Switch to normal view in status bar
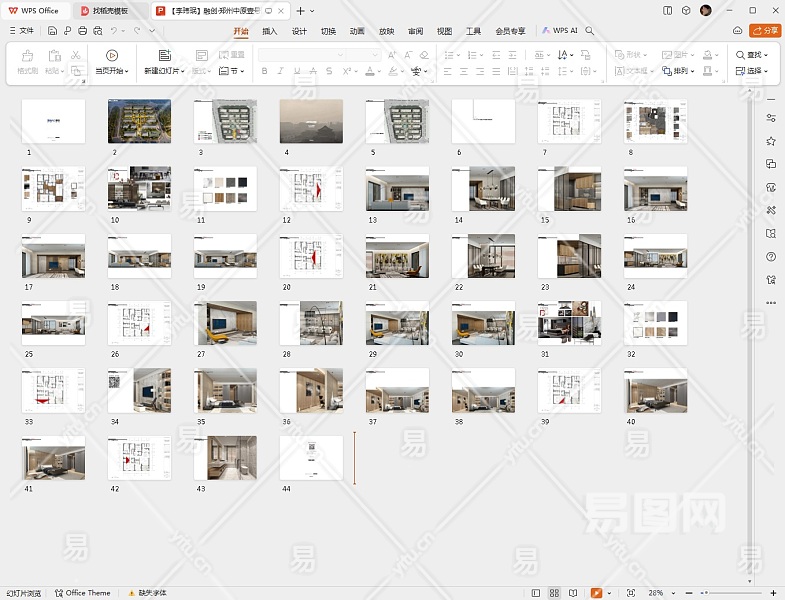Viewport: 785px width, 600px height. (536, 593)
